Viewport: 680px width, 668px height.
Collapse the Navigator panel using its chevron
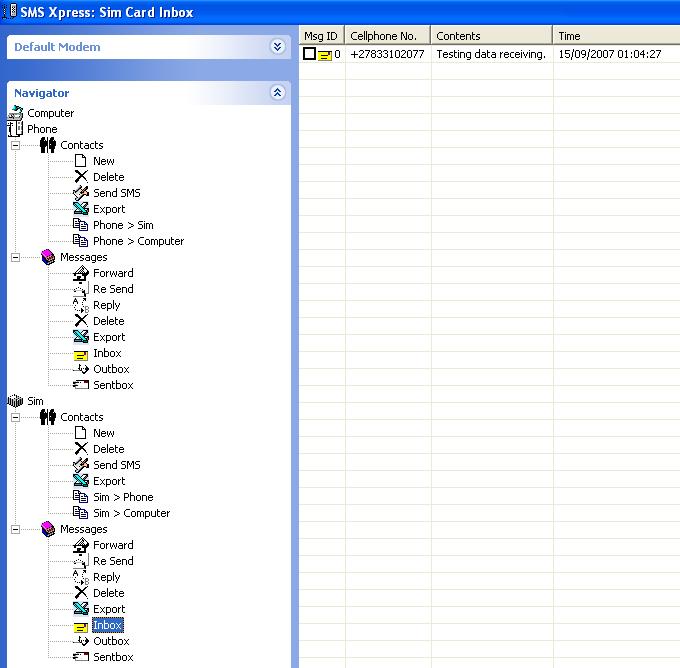click(277, 93)
